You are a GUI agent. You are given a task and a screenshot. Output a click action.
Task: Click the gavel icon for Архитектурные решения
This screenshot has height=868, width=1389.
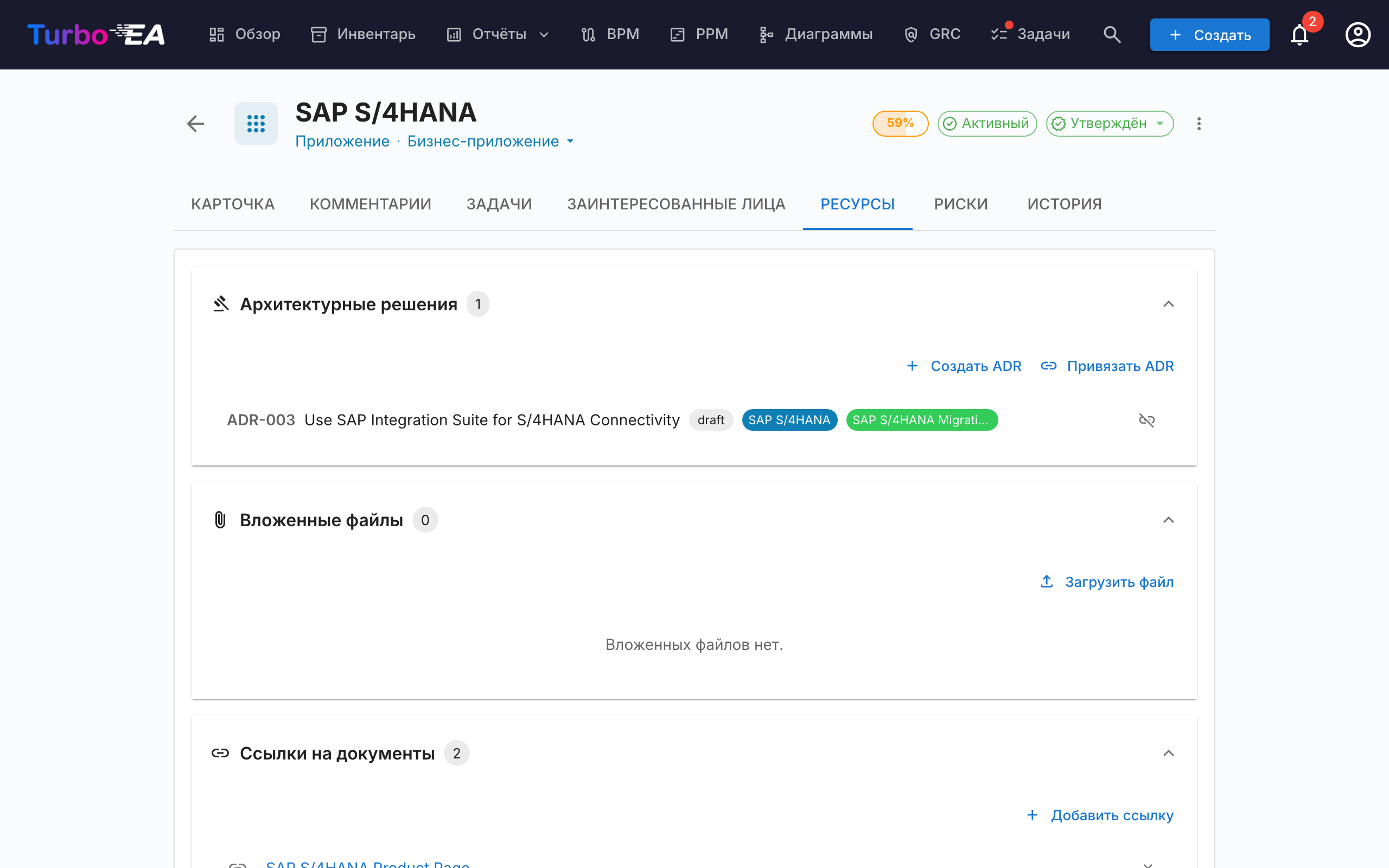pyautogui.click(x=221, y=304)
